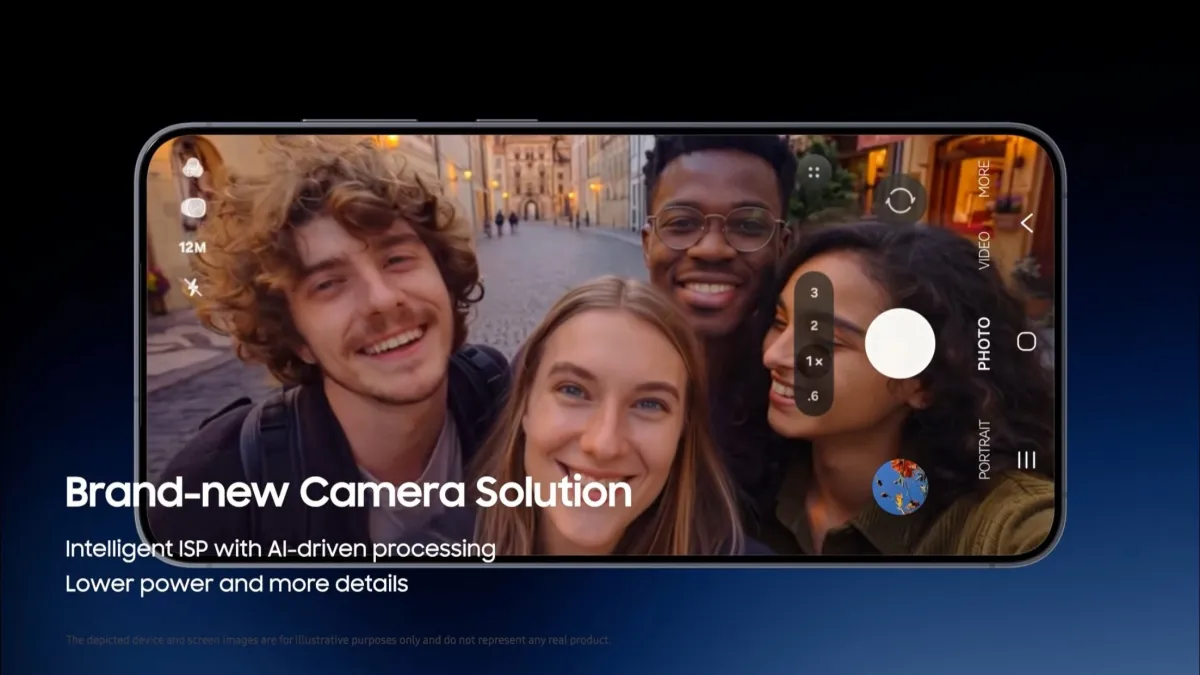
Task: Choose .6 ultra-wide zoom
Action: coord(814,397)
